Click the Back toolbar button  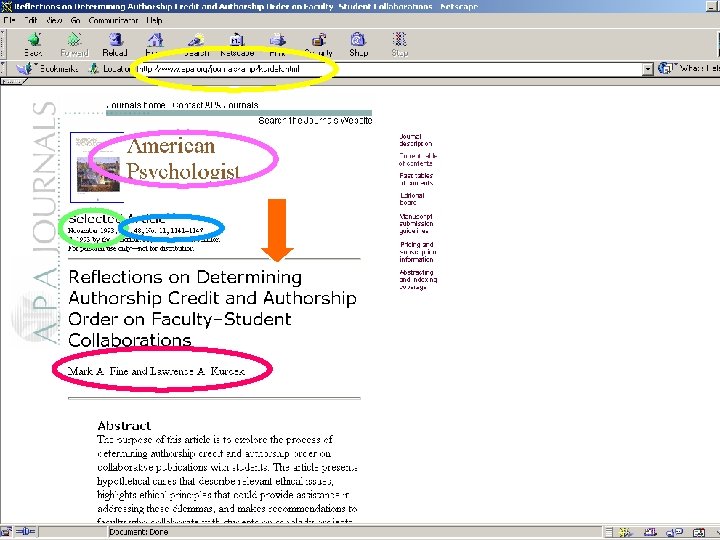[x=34, y=45]
